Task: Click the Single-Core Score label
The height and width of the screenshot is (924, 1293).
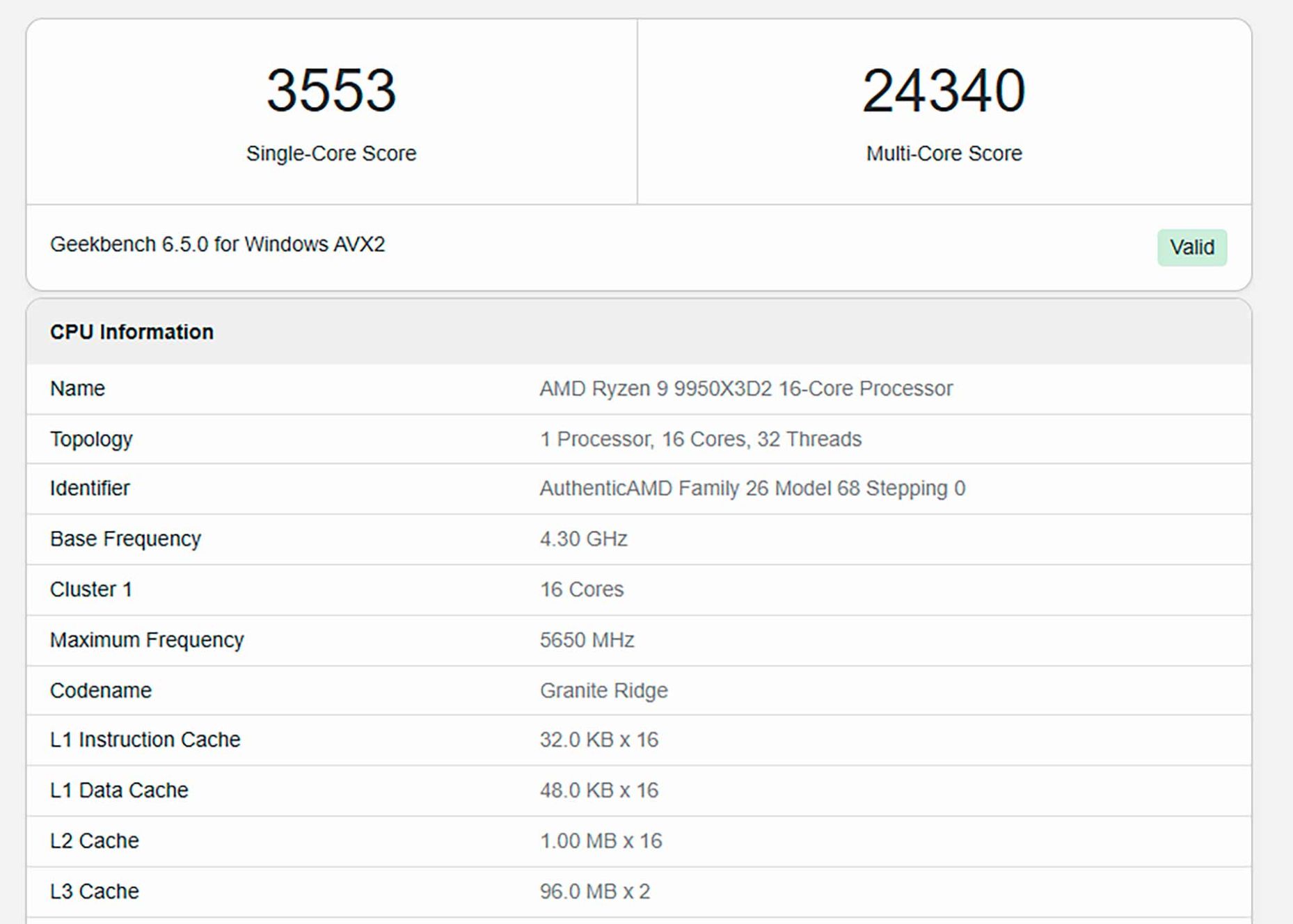Action: (x=331, y=153)
